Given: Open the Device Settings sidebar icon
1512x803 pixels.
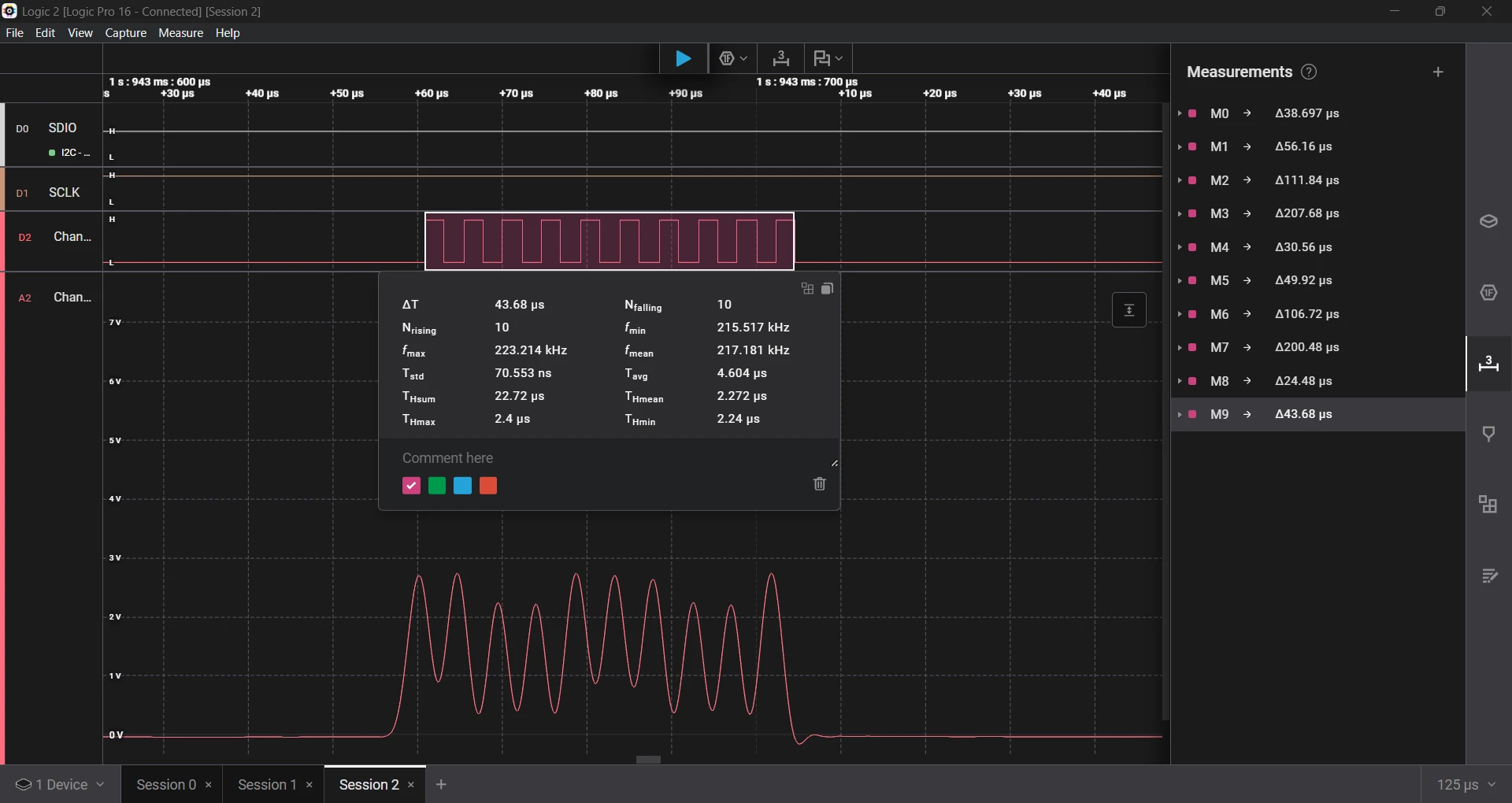Looking at the screenshot, I should [1488, 222].
